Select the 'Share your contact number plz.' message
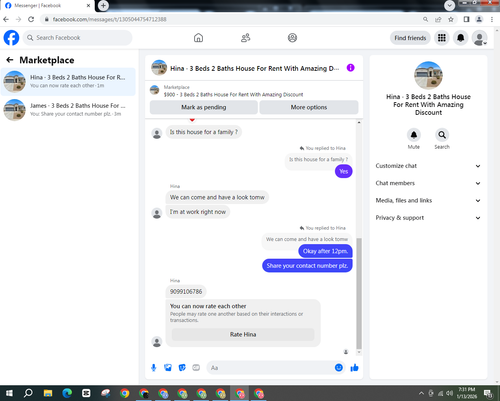The width and height of the screenshot is (500, 401). (x=307, y=266)
